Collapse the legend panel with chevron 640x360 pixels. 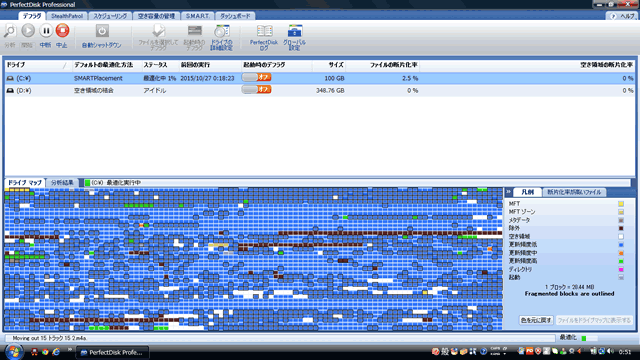509,191
